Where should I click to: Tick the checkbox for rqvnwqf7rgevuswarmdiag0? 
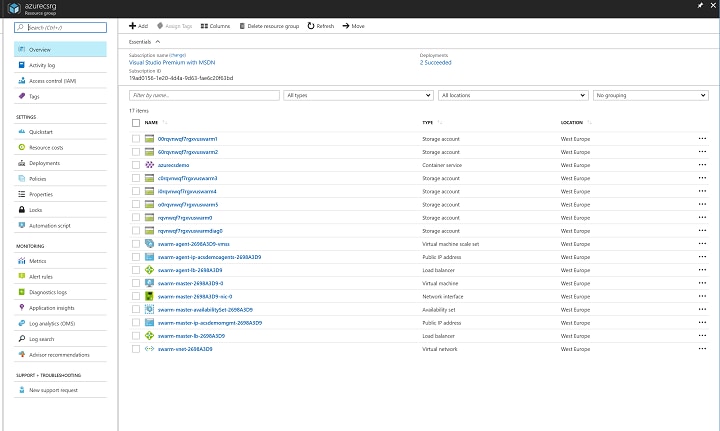(136, 230)
